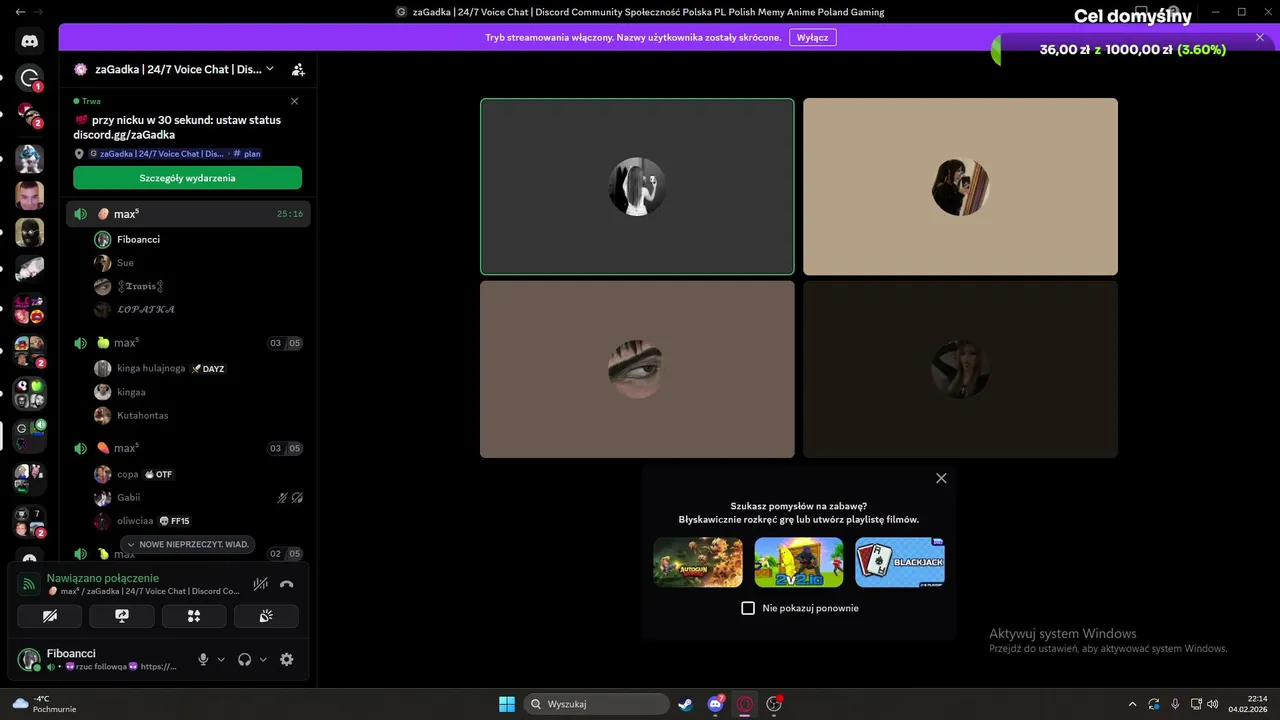
Task: Open user settings gear icon
Action: tap(287, 659)
